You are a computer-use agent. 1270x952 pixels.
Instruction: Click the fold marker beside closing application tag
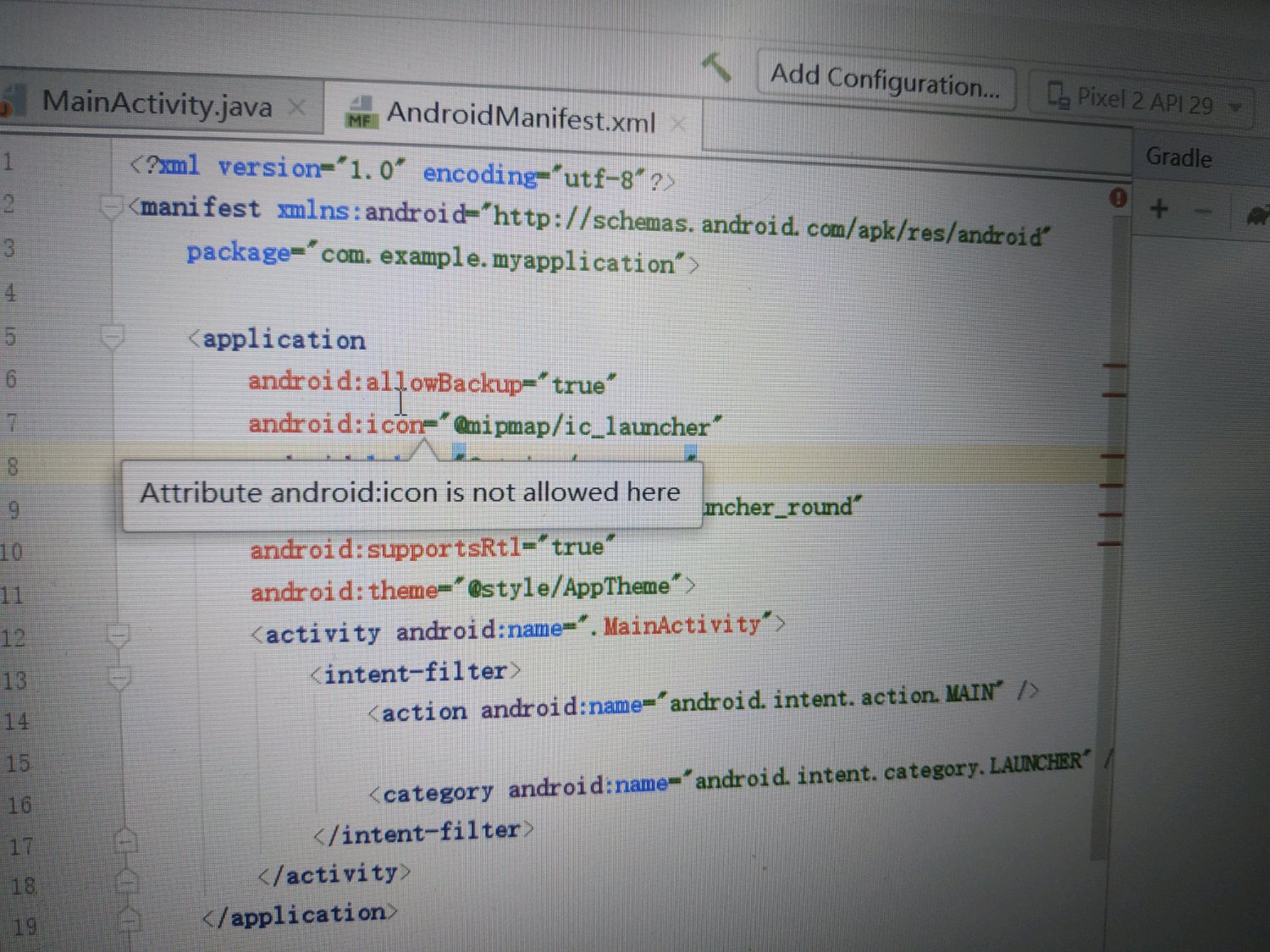click(x=129, y=918)
